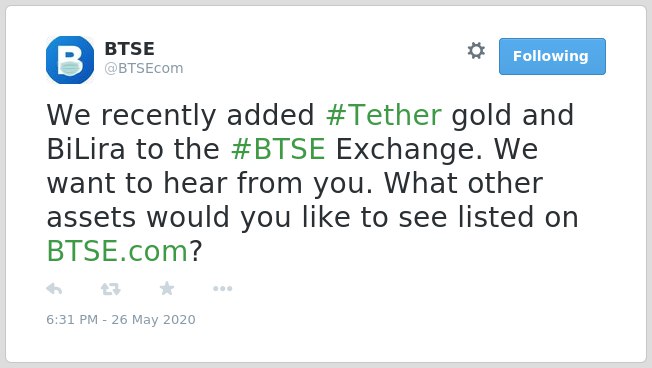Open the three-dot more options menu
Screen dimensions: 652x368
222,289
